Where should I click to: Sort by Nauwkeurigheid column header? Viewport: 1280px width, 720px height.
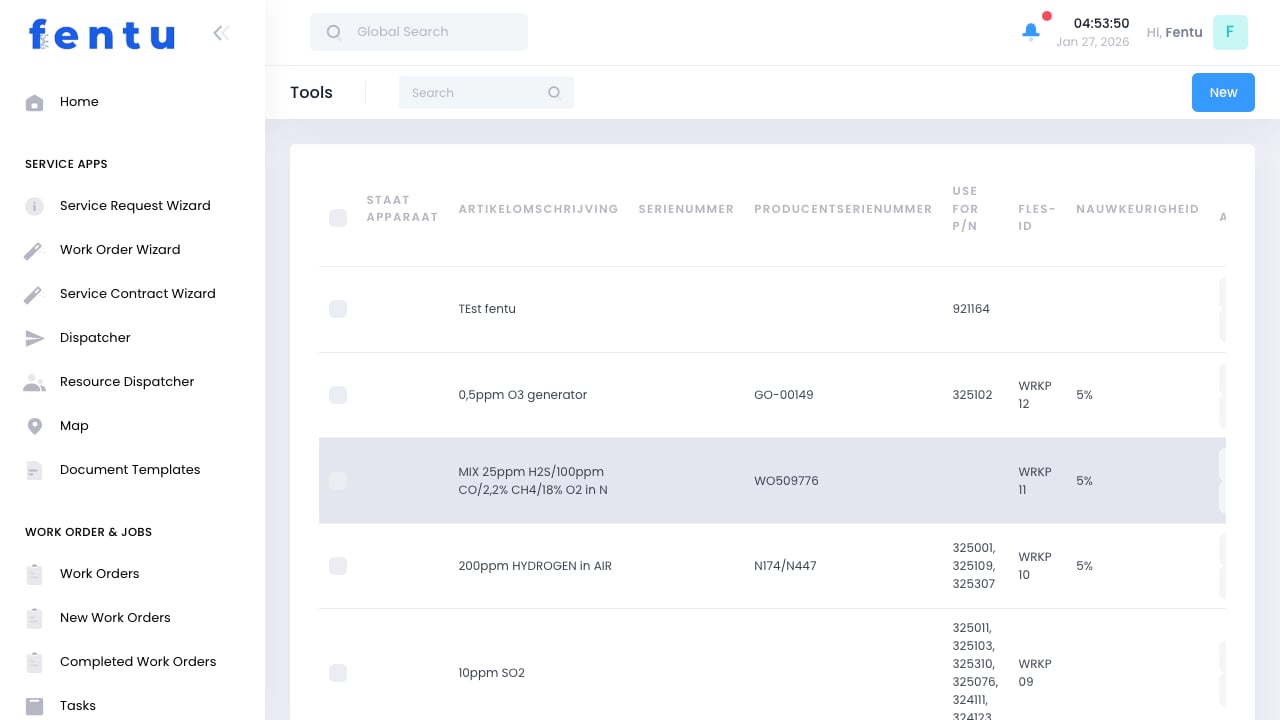1137,209
